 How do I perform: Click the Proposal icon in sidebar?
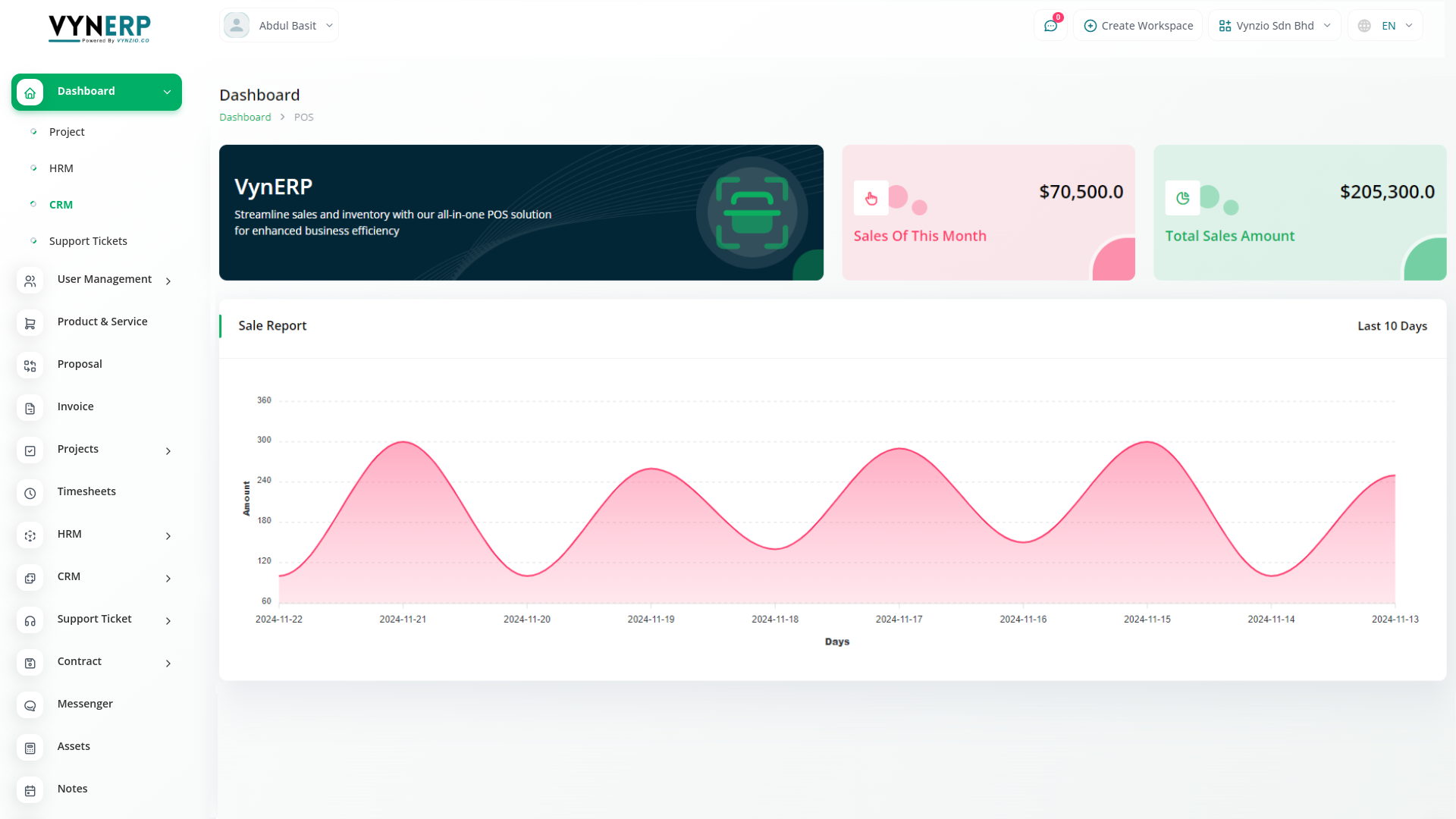tap(30, 366)
